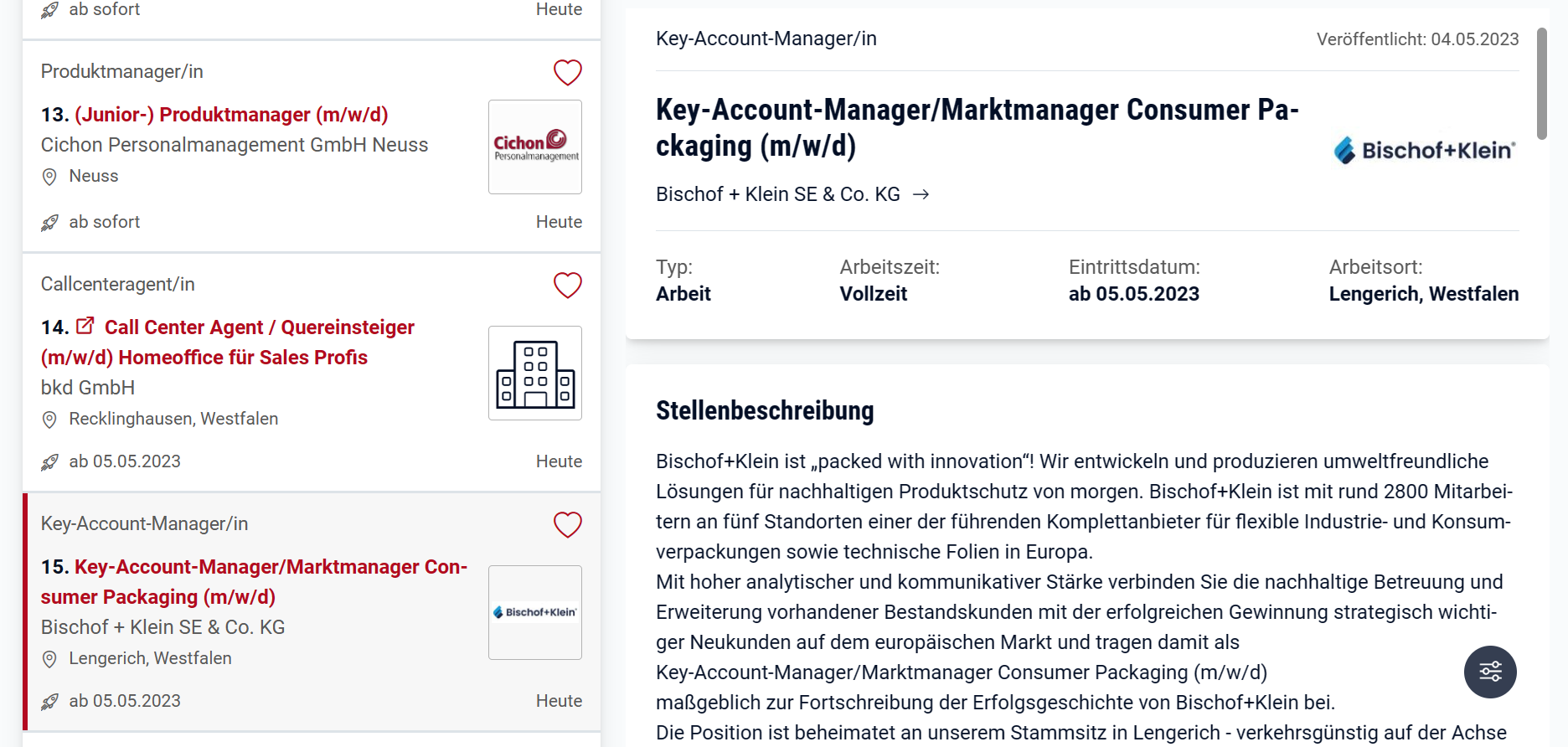
Task: Click the location pin icon next to Neuss
Action: coord(49,177)
